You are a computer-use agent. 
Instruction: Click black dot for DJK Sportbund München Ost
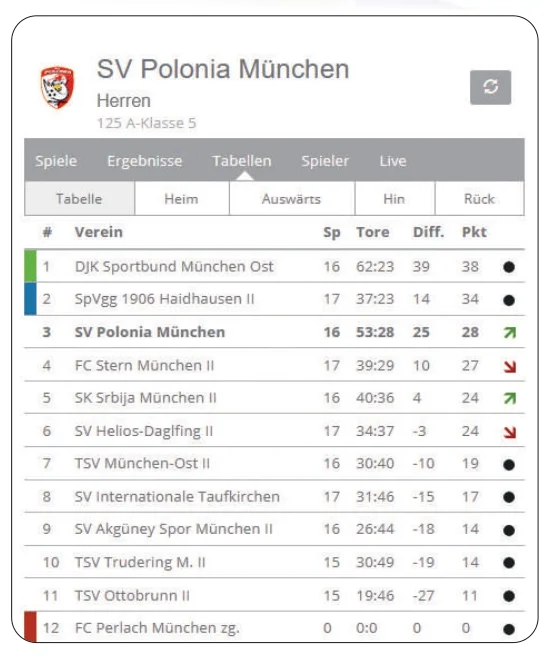508,267
